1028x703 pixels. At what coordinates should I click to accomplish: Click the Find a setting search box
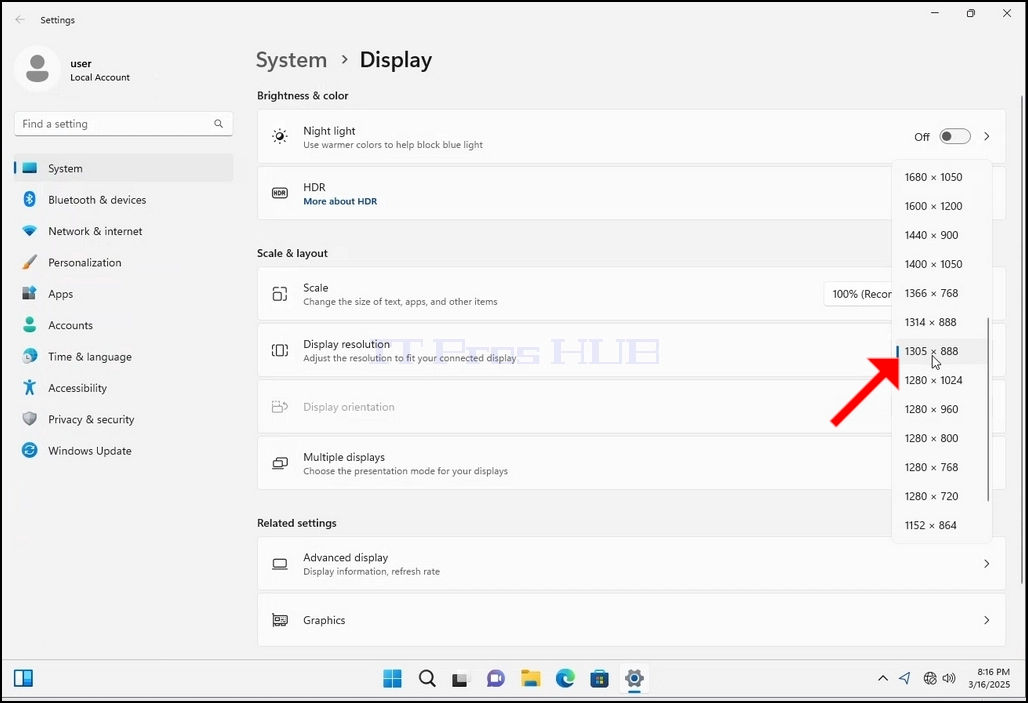pos(123,123)
